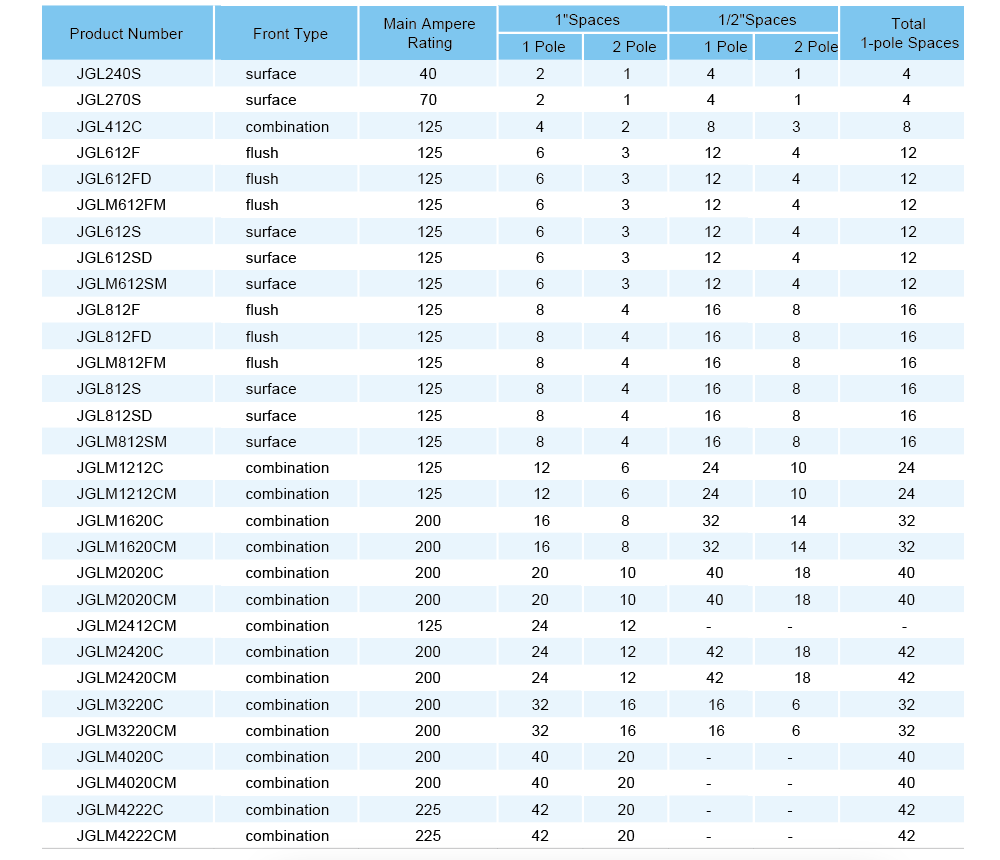Select product number JGL812F
The width and height of the screenshot is (1000, 860).
[108, 310]
